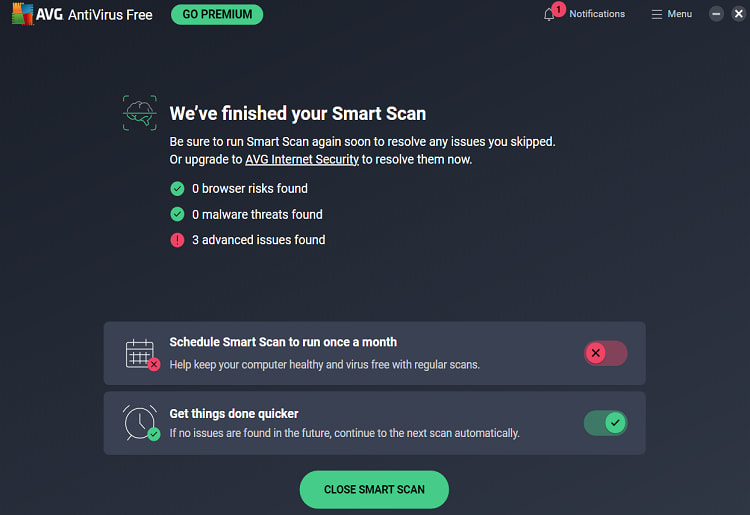Minimize the AVG window

716,14
